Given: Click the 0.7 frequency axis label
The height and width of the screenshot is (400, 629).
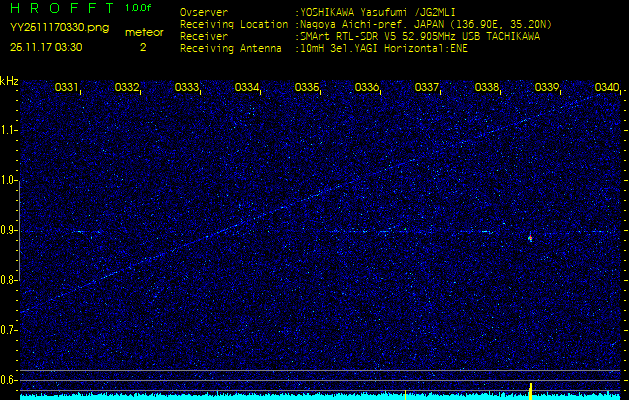Looking at the screenshot, I should [x=9, y=330].
